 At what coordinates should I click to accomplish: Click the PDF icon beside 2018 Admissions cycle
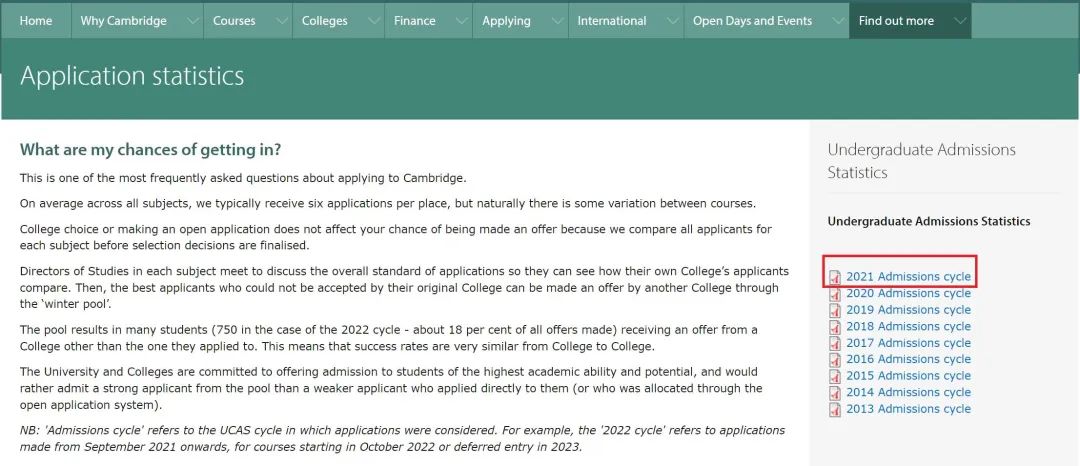(x=835, y=327)
